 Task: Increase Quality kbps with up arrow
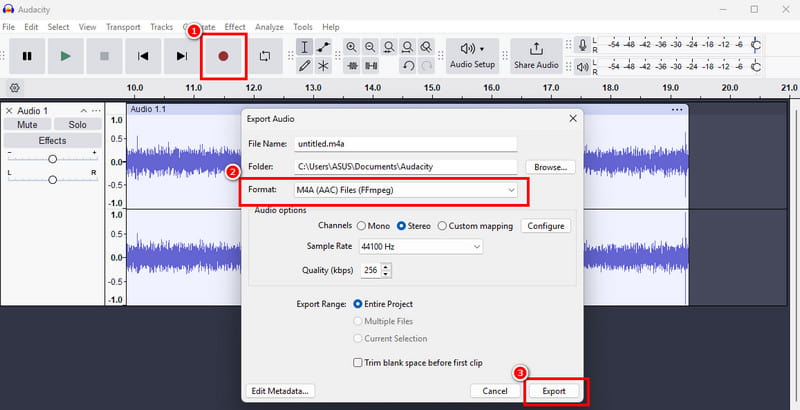pos(386,267)
